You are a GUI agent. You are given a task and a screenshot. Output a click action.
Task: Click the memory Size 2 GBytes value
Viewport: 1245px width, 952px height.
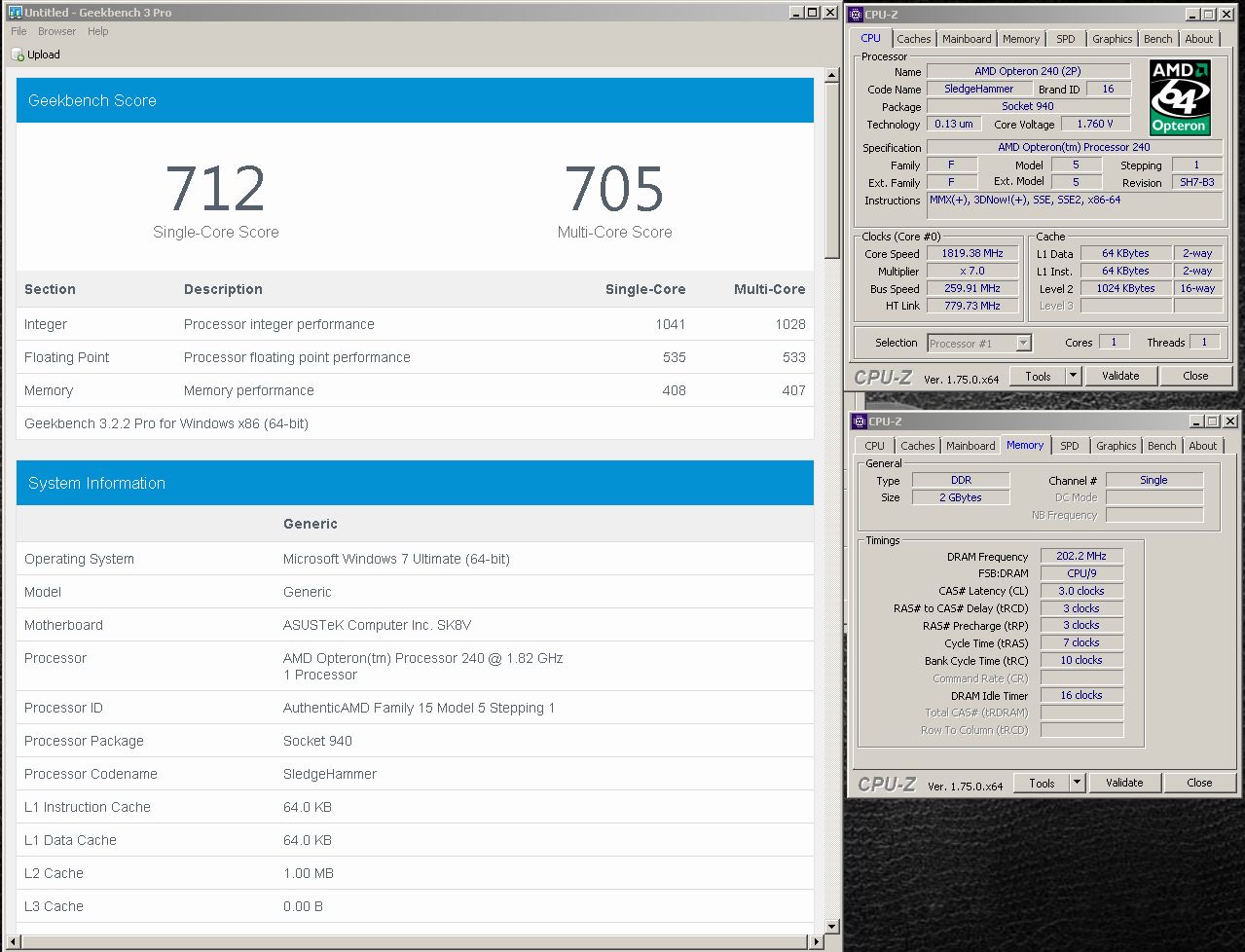(961, 497)
